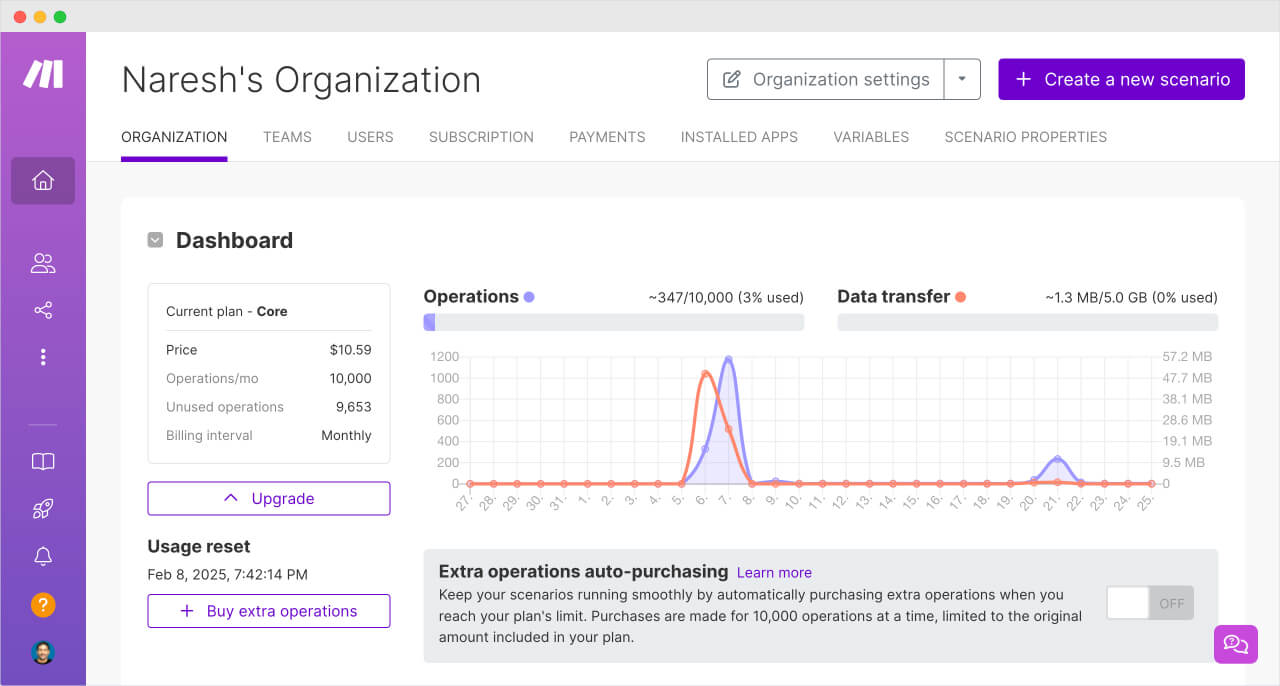Open the Organization settings dropdown arrow

click(x=963, y=79)
